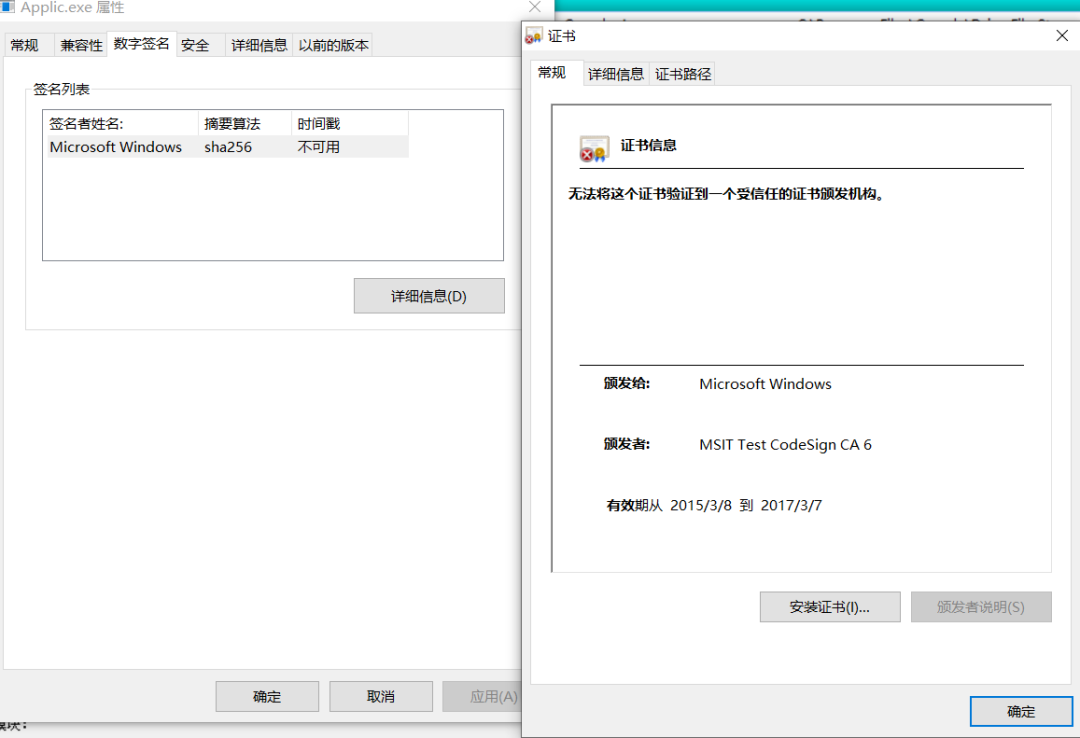Open 详细信息 tab in certificate dialog

click(616, 74)
